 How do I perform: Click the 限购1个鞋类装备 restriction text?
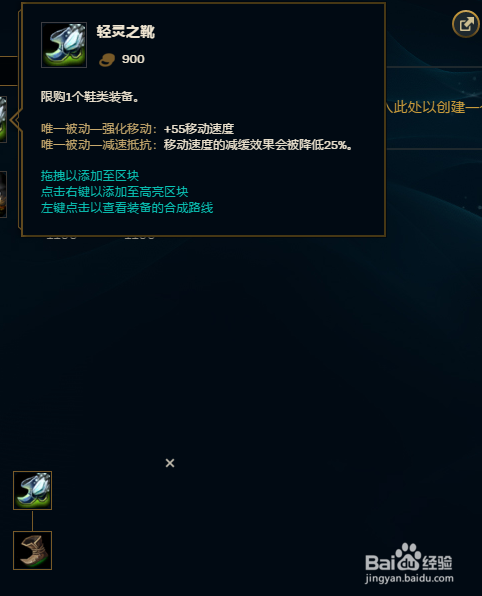pyautogui.click(x=90, y=97)
